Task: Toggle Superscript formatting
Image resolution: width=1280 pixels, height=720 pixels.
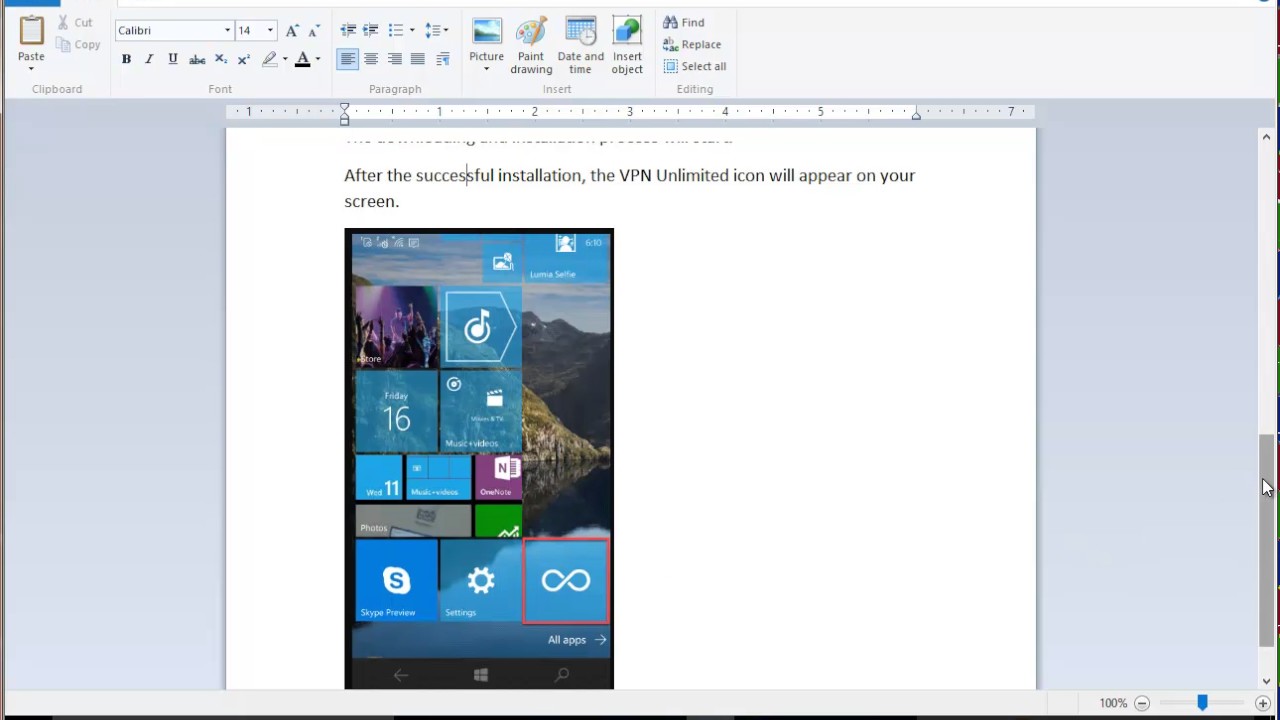Action: pyautogui.click(x=244, y=59)
